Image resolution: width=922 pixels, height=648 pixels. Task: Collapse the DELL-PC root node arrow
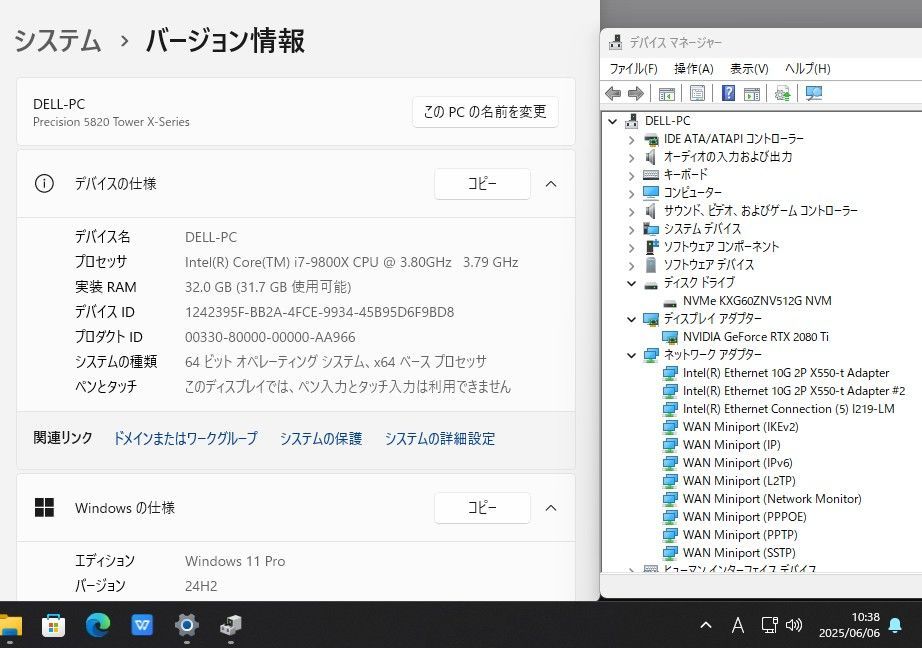tap(612, 121)
